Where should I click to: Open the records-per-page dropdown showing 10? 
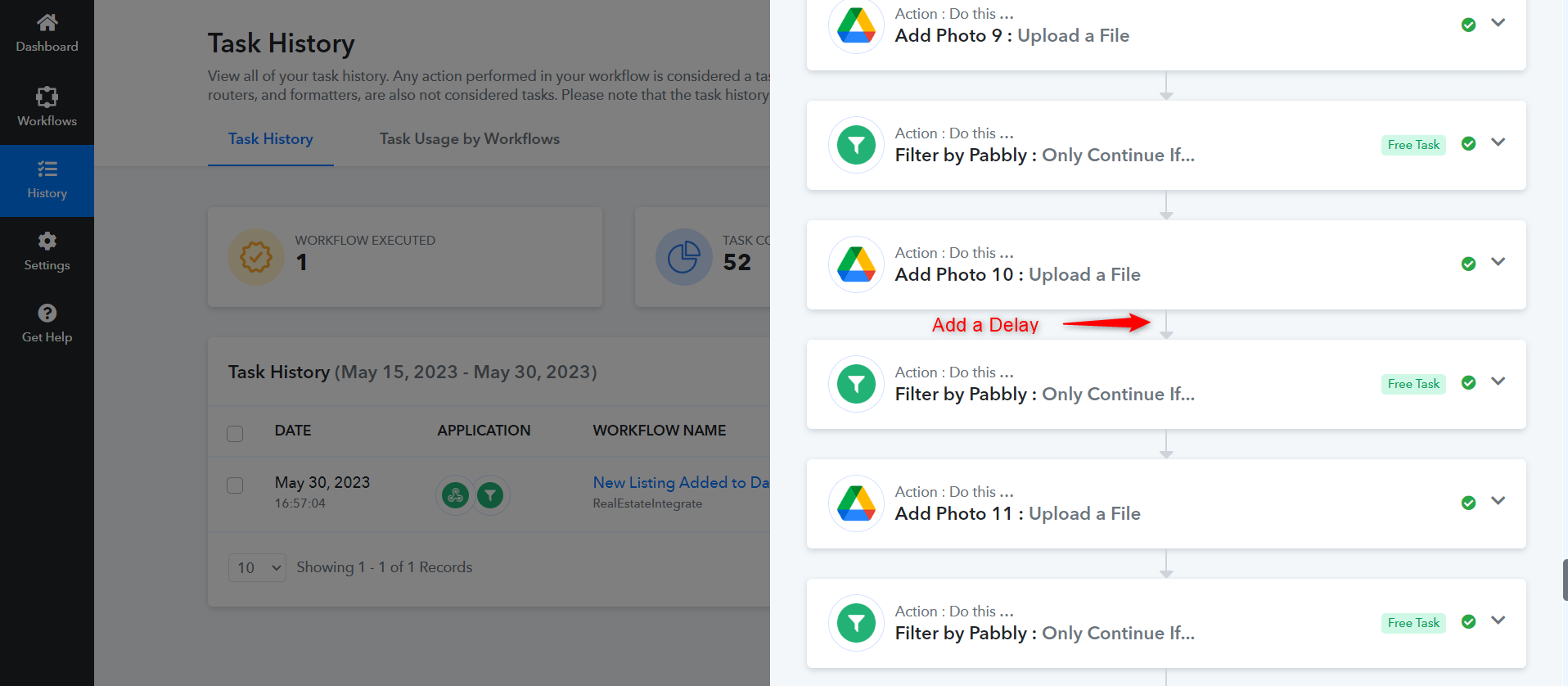pos(257,567)
